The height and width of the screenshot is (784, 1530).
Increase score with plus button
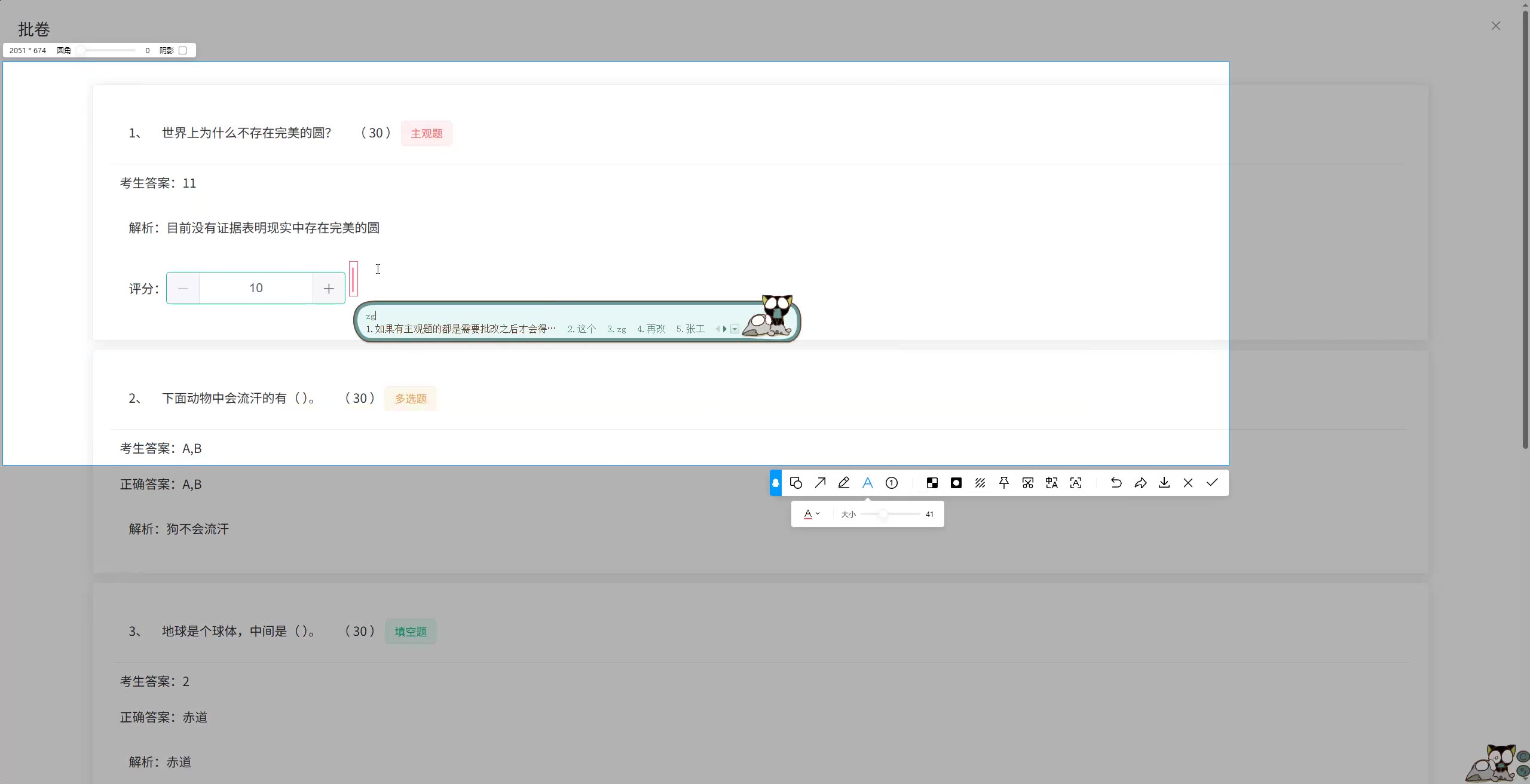(329, 289)
